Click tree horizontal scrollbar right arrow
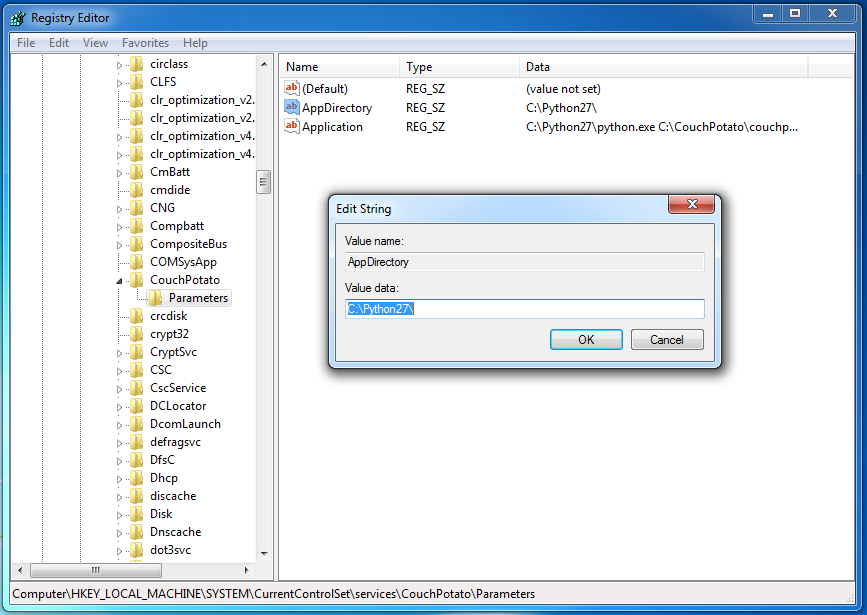 pos(247,570)
